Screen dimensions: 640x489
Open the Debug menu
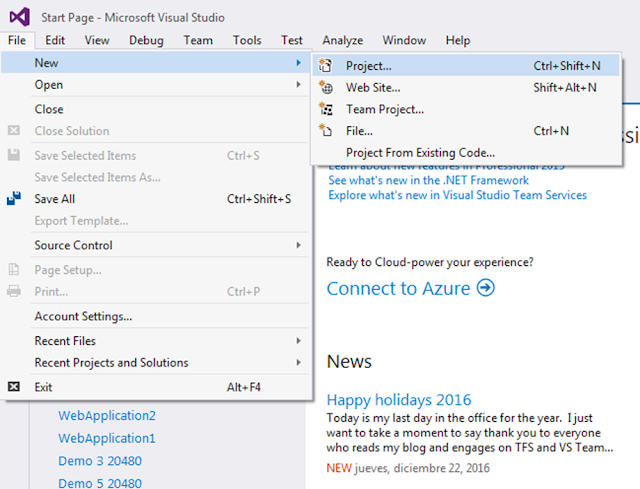(x=146, y=40)
